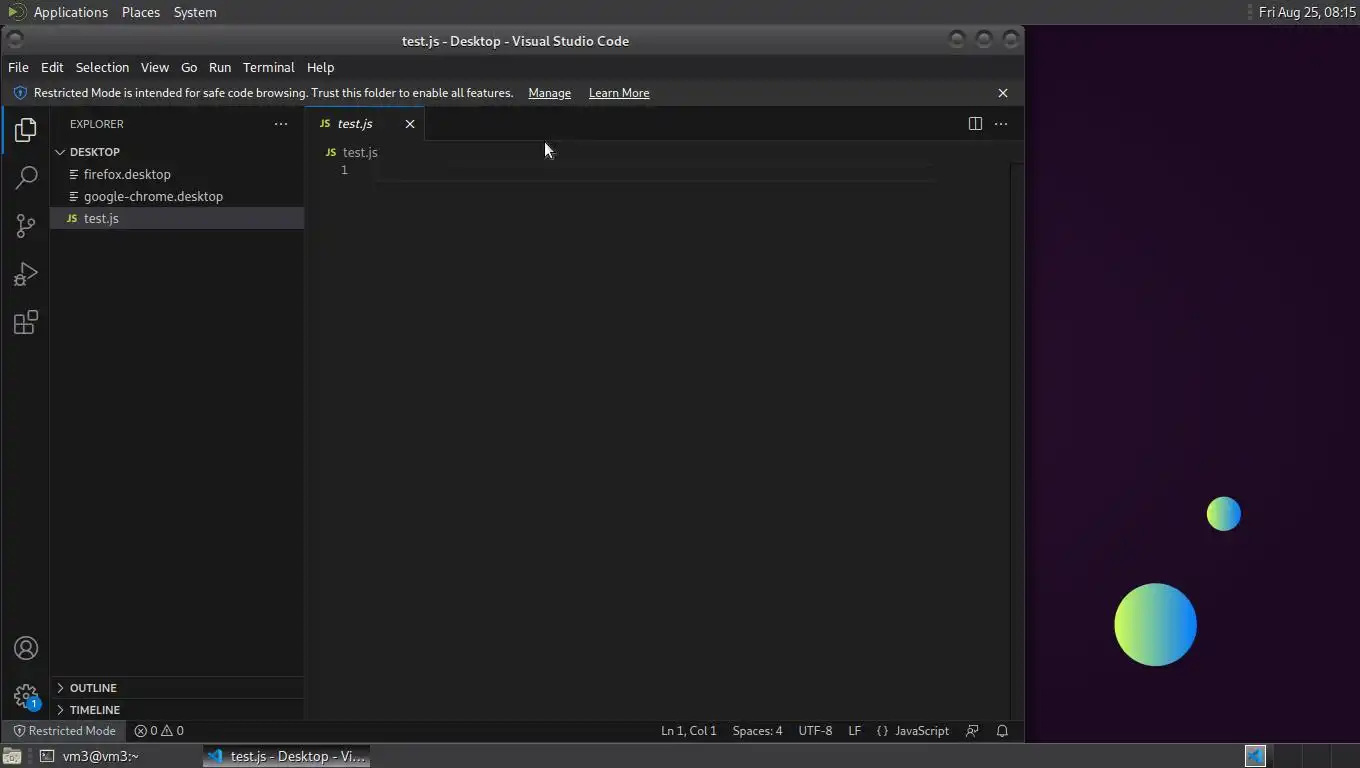Split the editor to the right

[975, 124]
